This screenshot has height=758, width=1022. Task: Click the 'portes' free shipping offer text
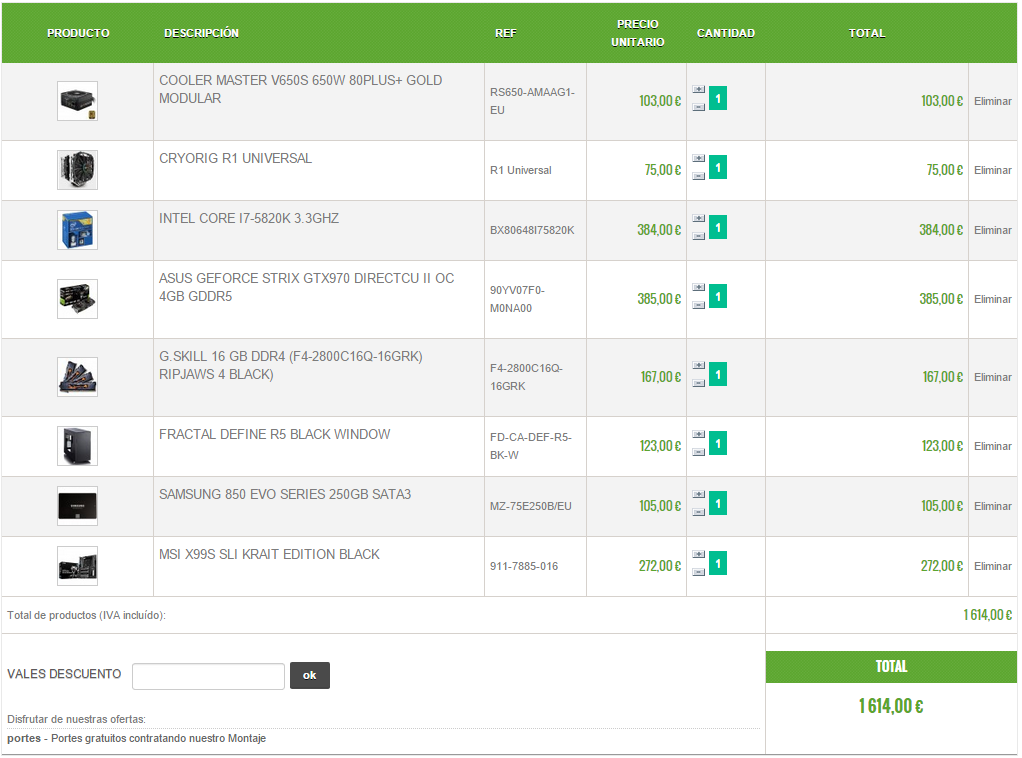pos(136,738)
